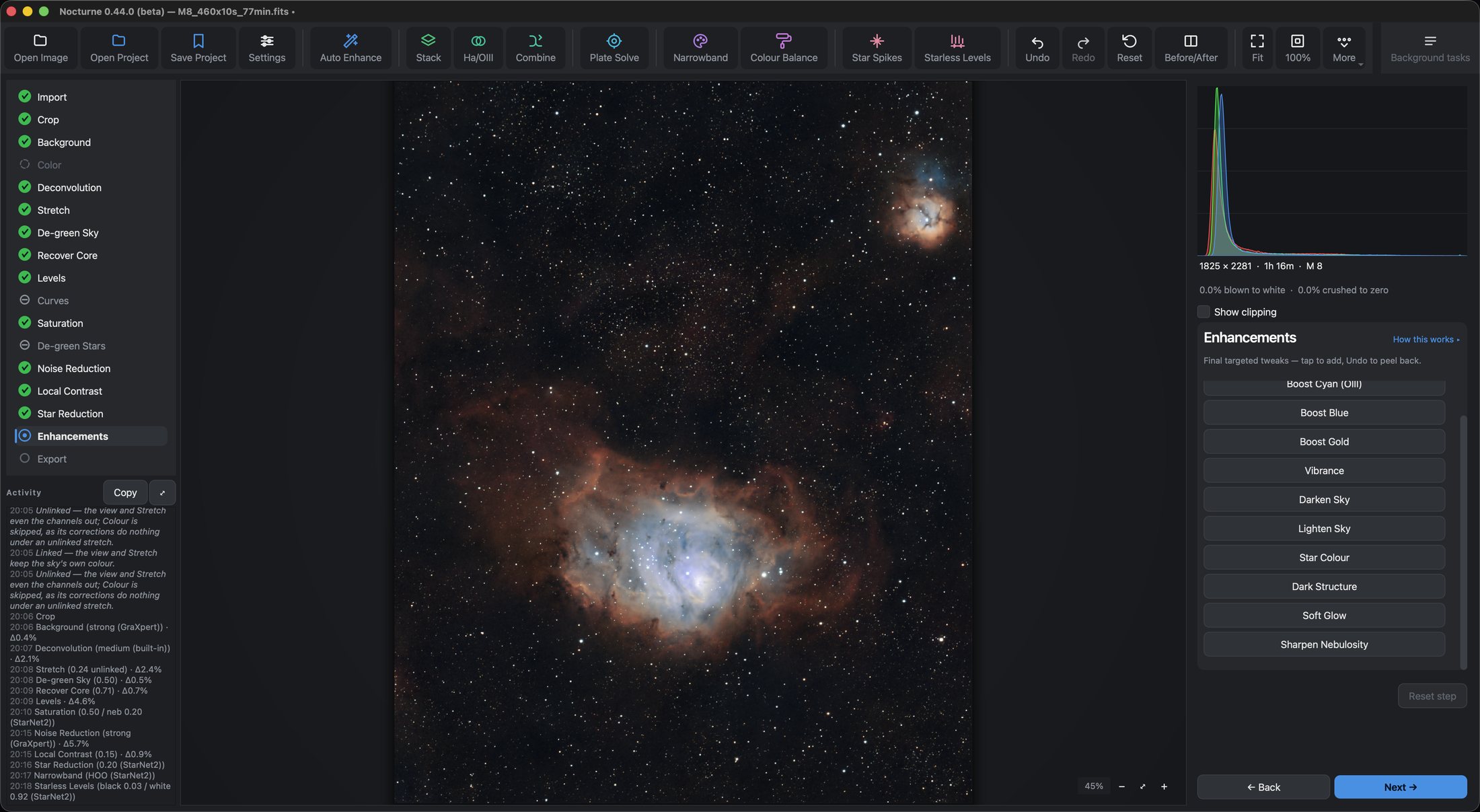Zoom out with the minus control

[x=1121, y=786]
